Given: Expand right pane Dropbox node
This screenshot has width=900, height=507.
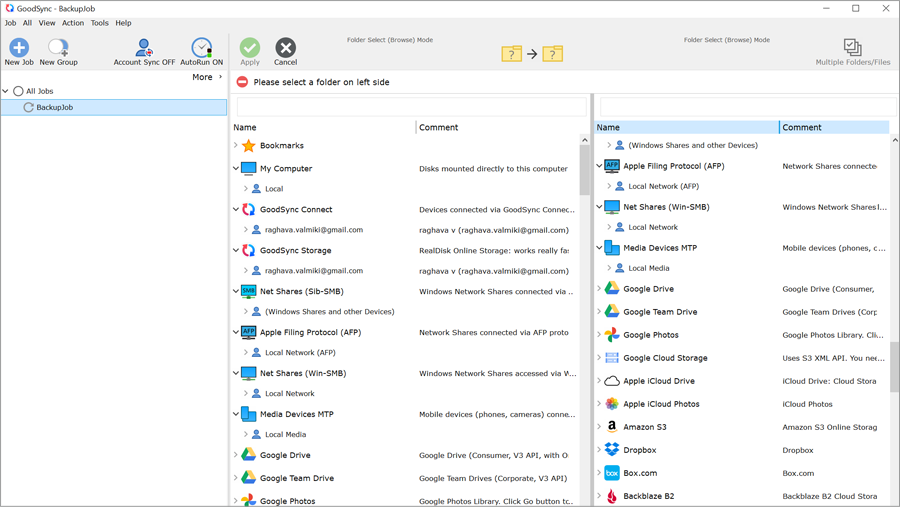Looking at the screenshot, I should coord(599,450).
